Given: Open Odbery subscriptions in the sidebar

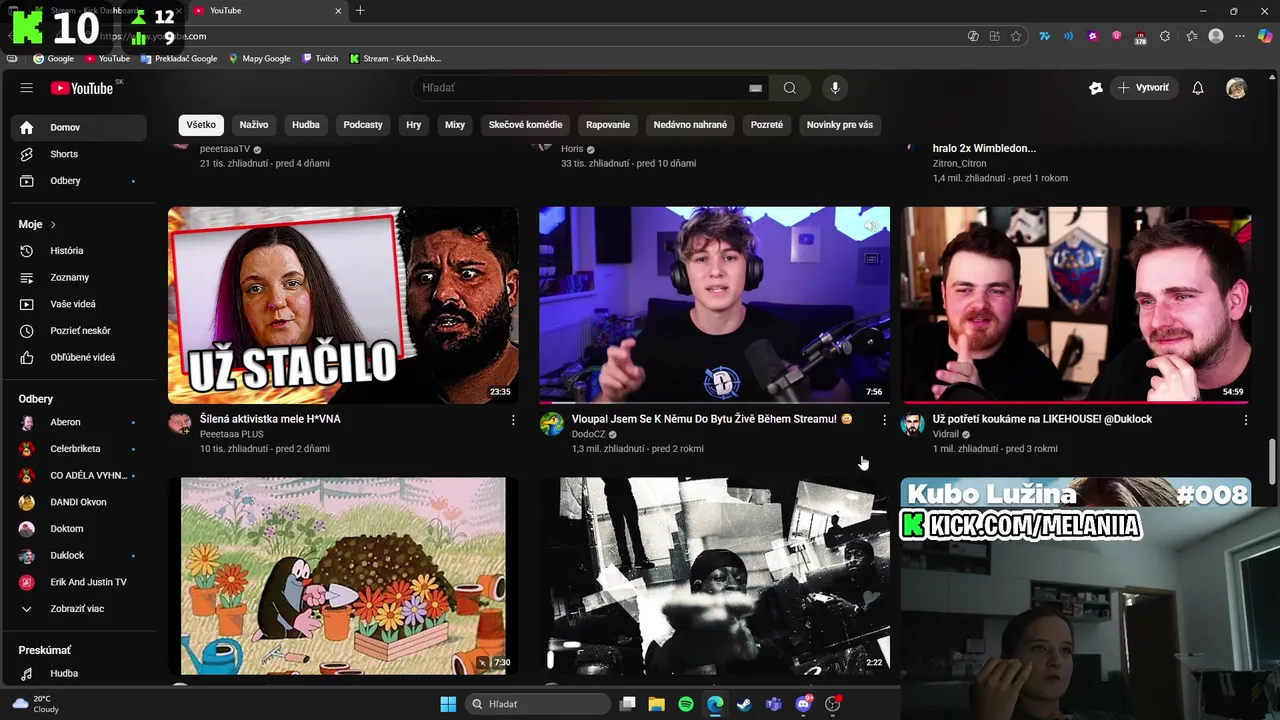Looking at the screenshot, I should pos(78,181).
